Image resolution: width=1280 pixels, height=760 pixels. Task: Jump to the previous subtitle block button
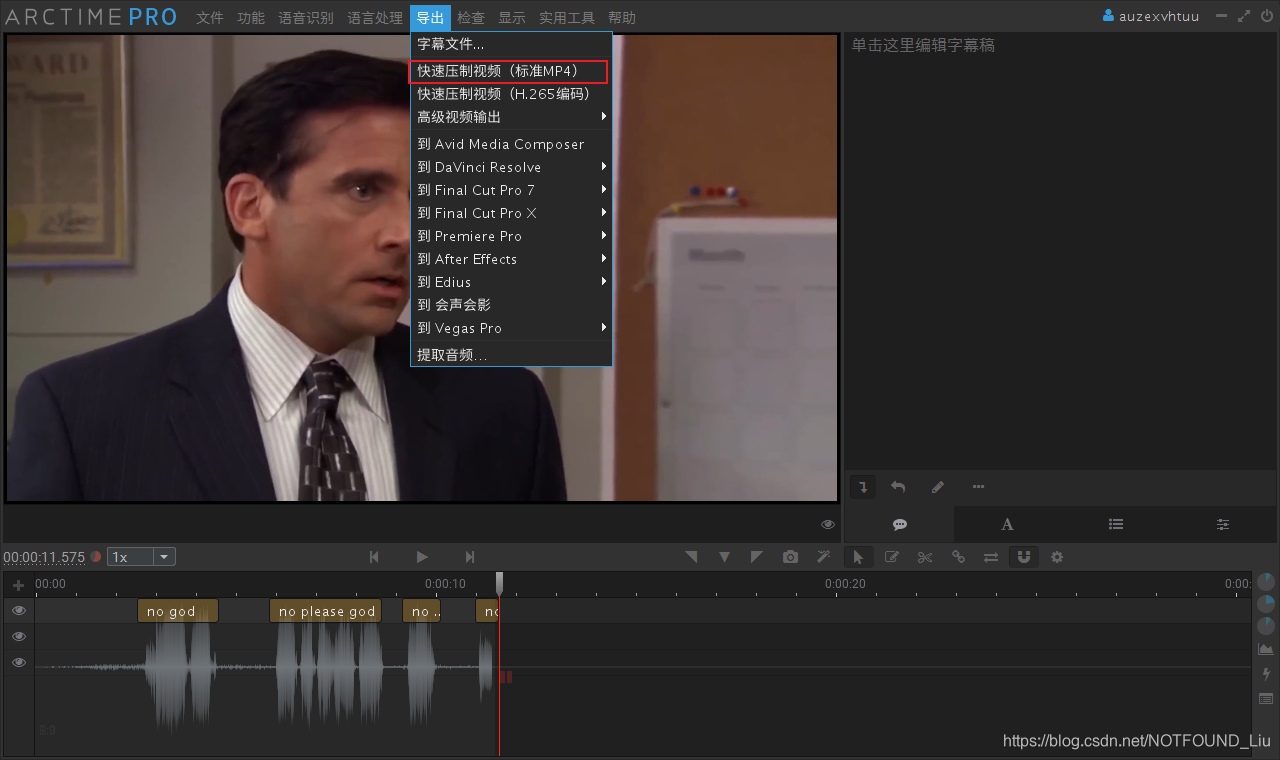pyautogui.click(x=374, y=557)
